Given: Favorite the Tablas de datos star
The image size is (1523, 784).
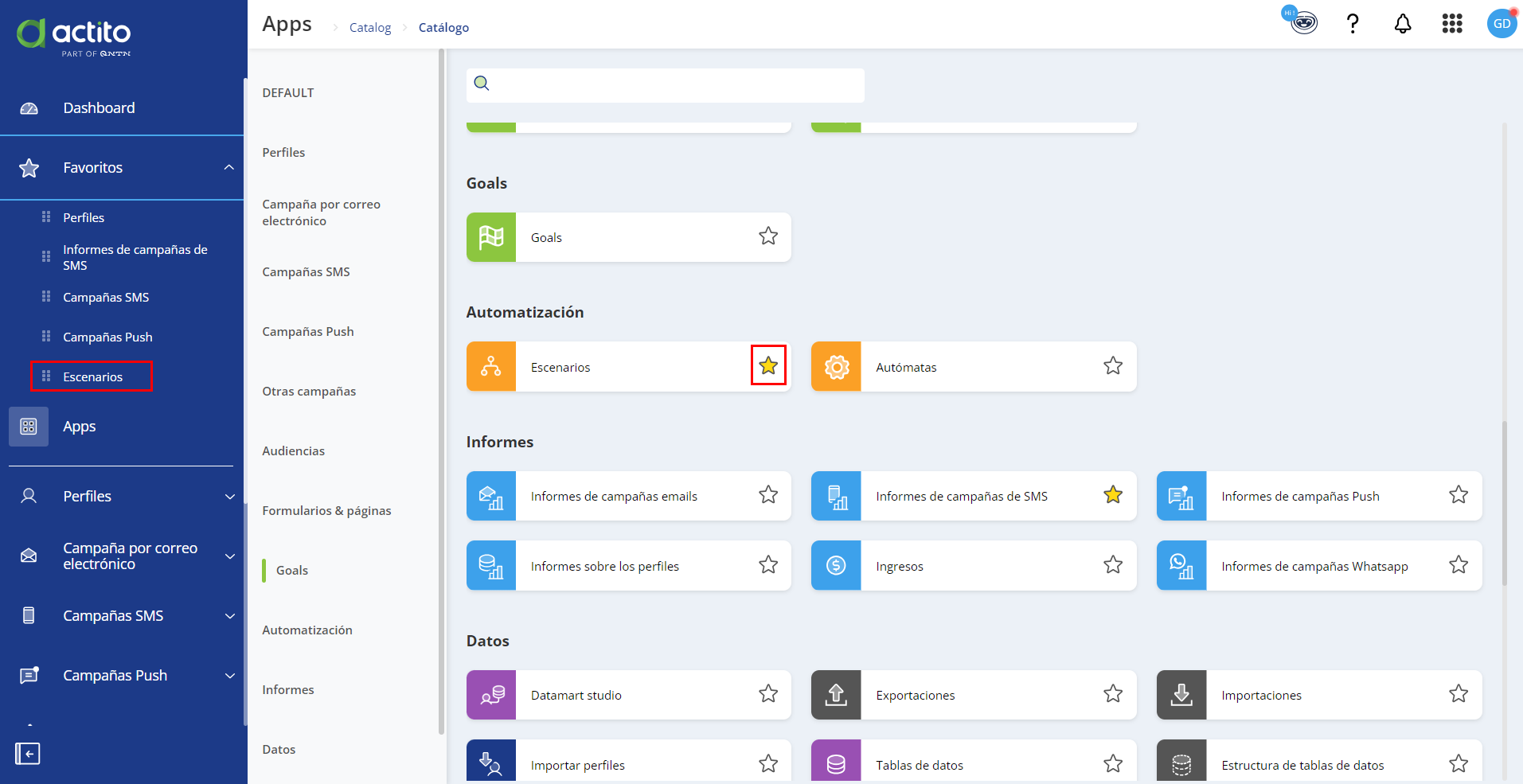Looking at the screenshot, I should [1113, 763].
